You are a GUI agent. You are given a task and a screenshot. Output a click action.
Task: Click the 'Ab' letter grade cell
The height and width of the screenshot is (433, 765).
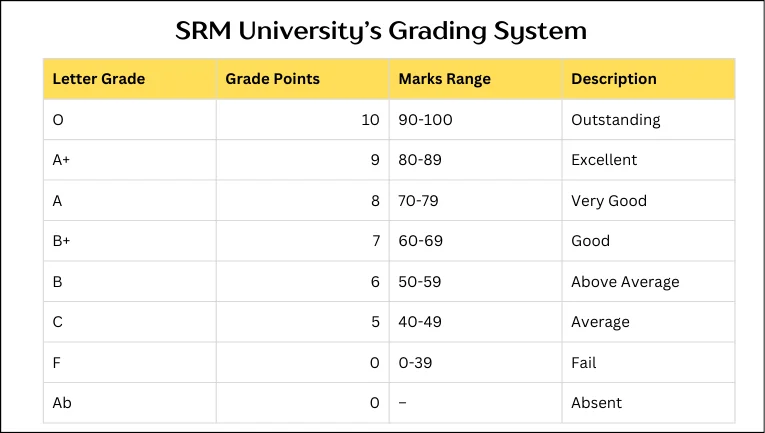tap(62, 403)
